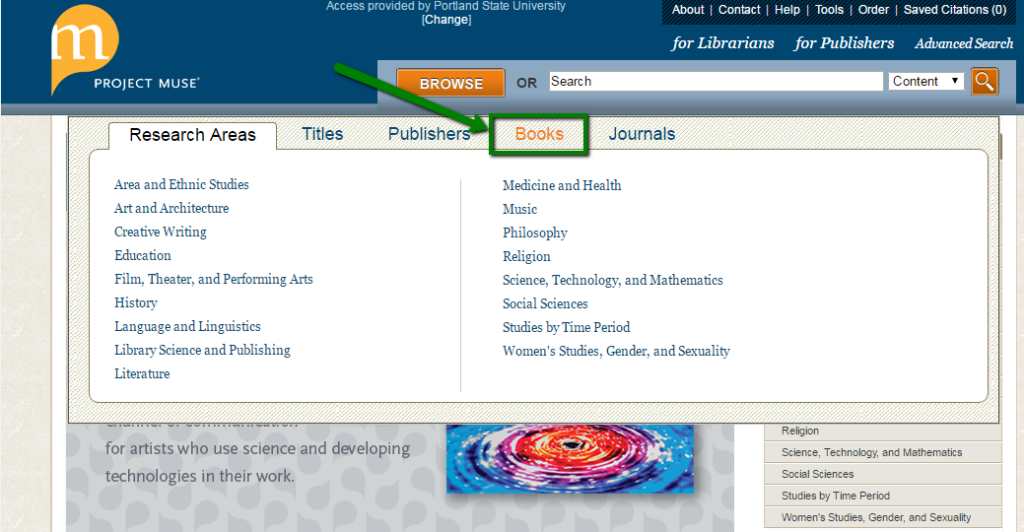View Saved Citations (0)
The height and width of the screenshot is (532, 1024).
point(955,10)
